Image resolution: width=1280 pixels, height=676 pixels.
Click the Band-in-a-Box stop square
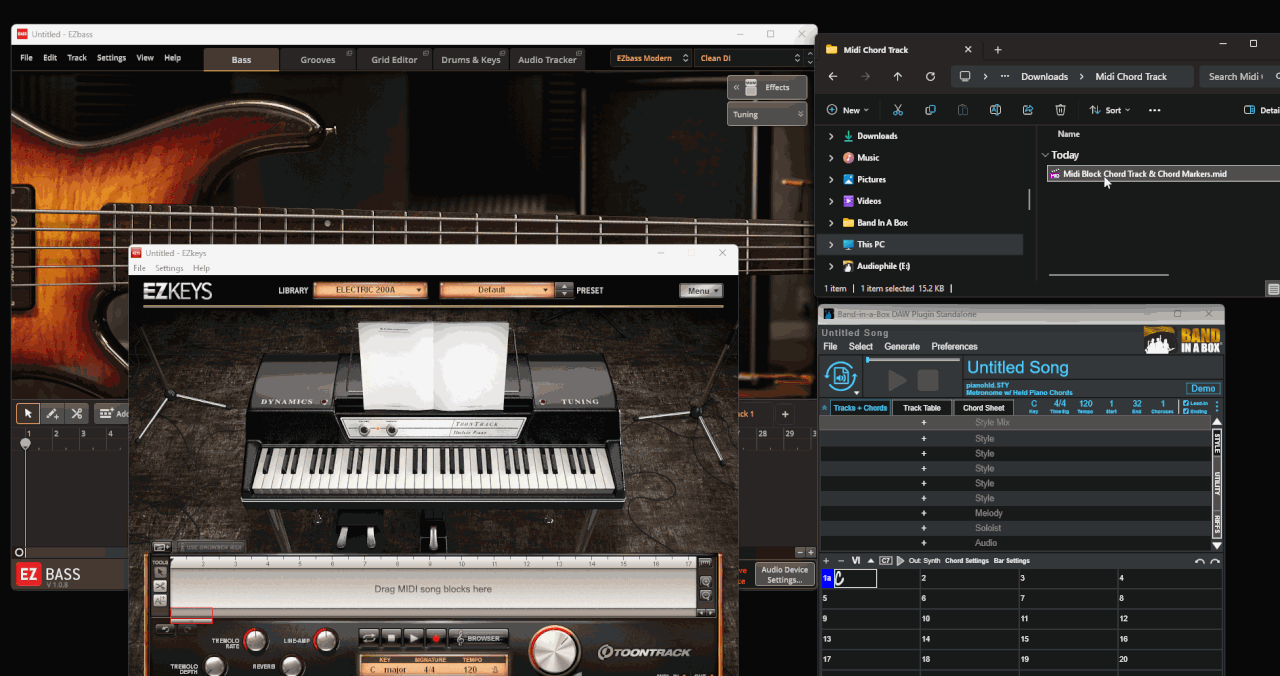click(x=928, y=380)
